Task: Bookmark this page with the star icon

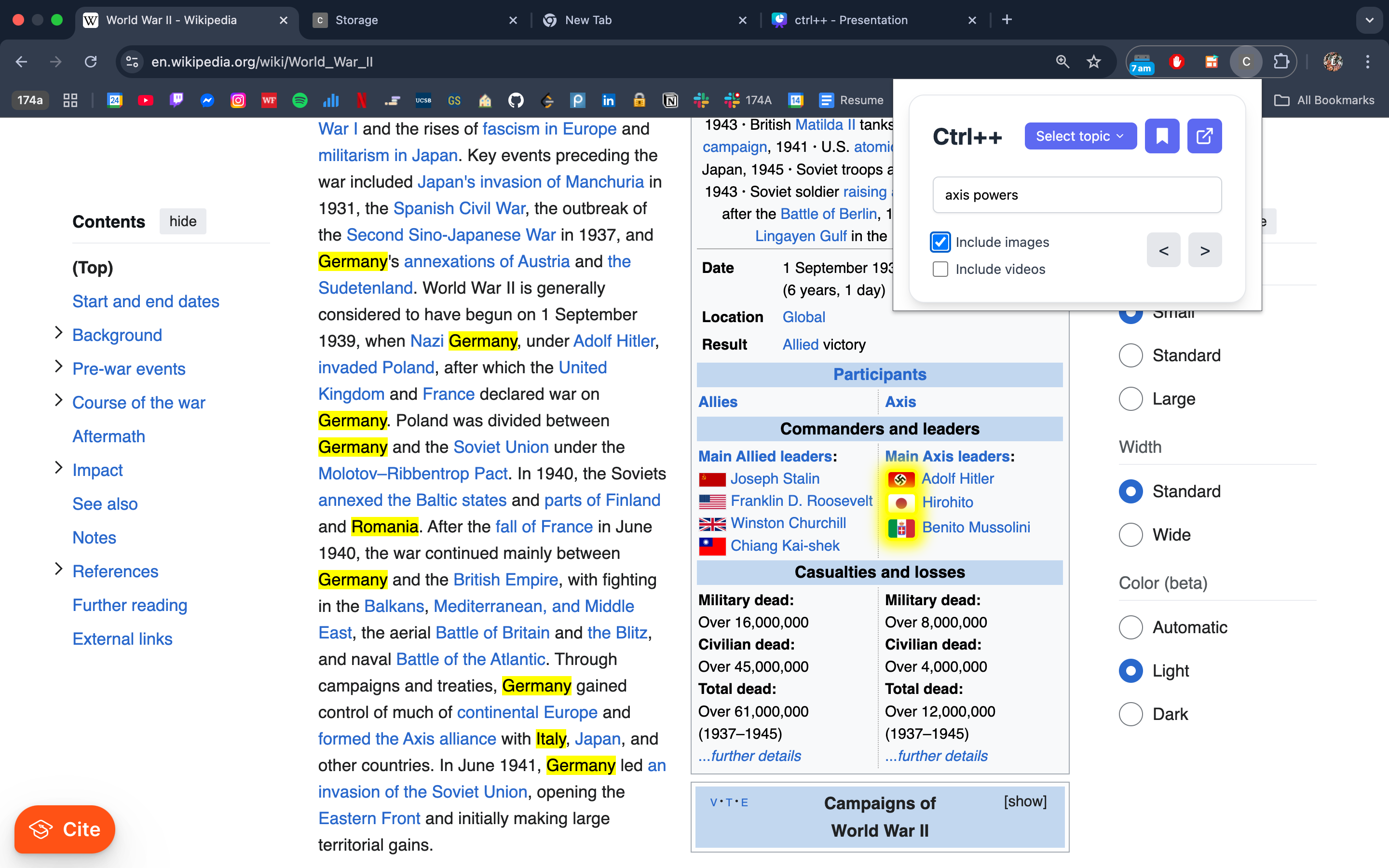Action: (1093, 61)
